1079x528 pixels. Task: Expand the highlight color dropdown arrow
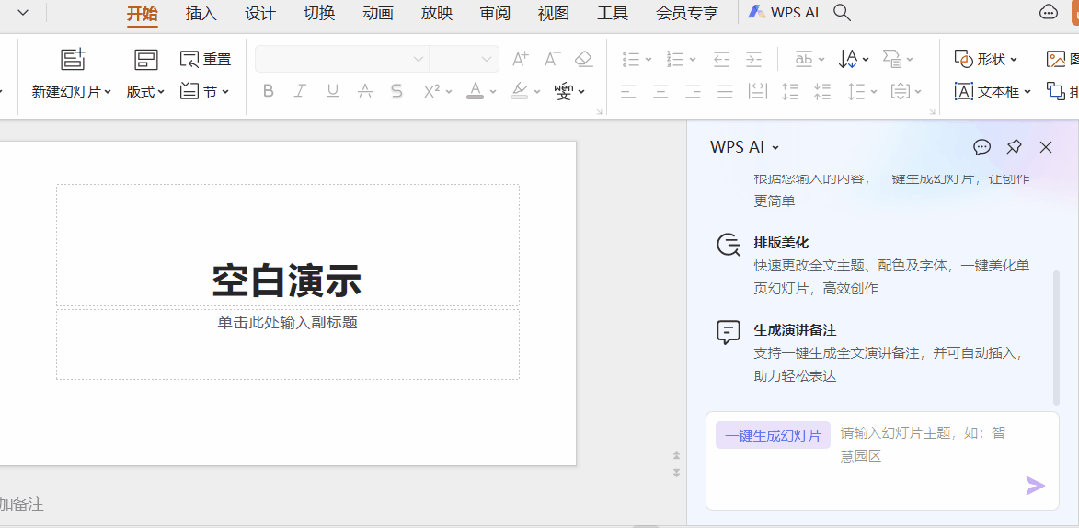537,92
